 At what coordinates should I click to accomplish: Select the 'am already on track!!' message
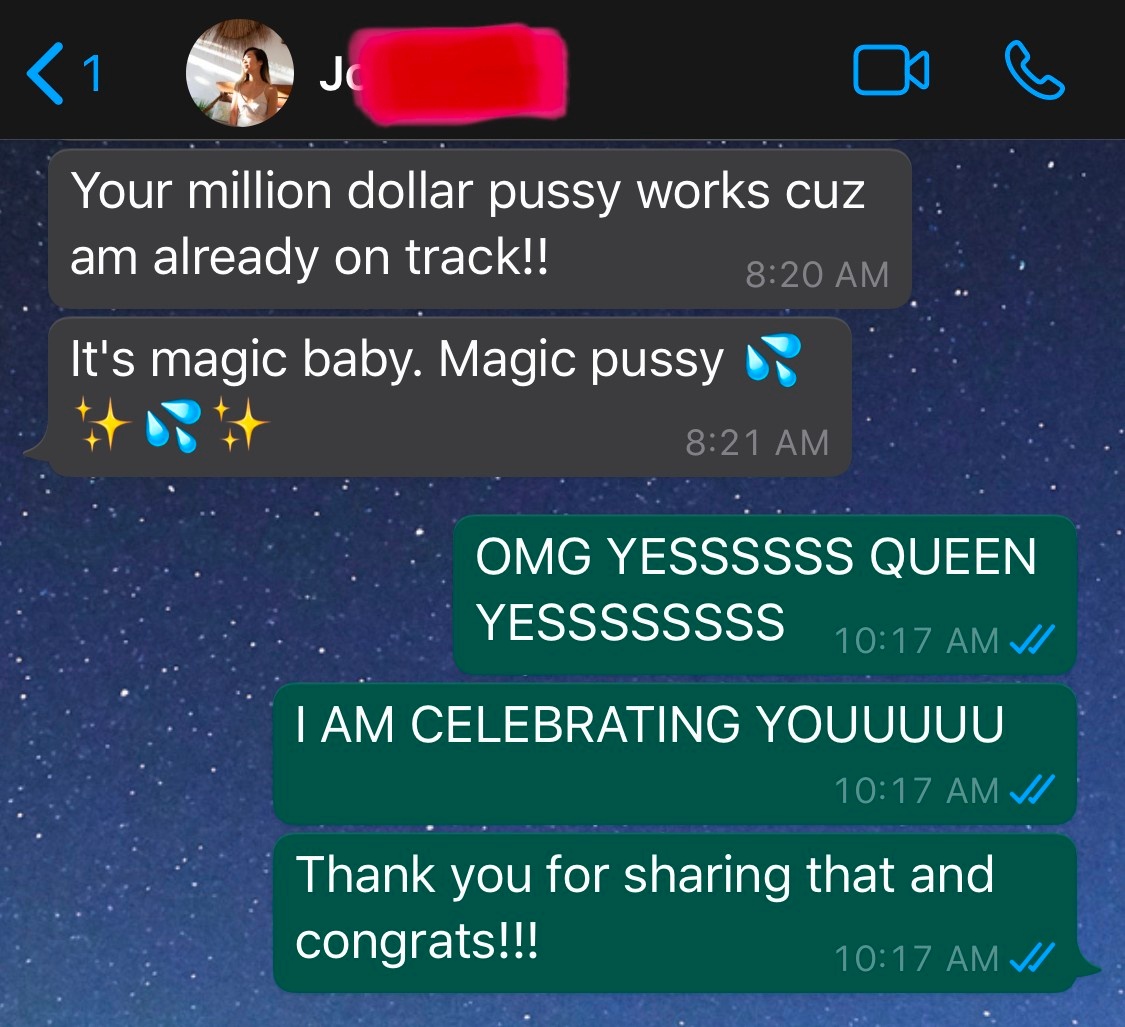tap(479, 228)
